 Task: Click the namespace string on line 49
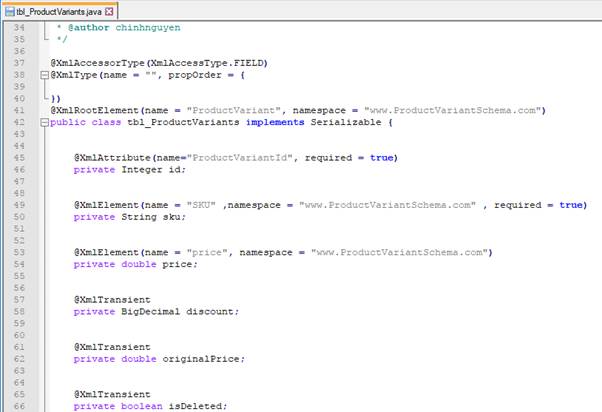[387, 205]
